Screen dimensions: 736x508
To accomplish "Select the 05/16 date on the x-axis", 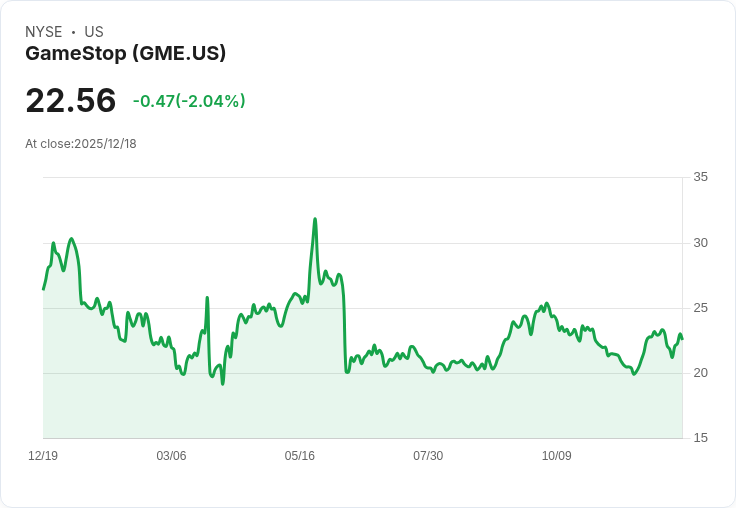I will point(300,456).
